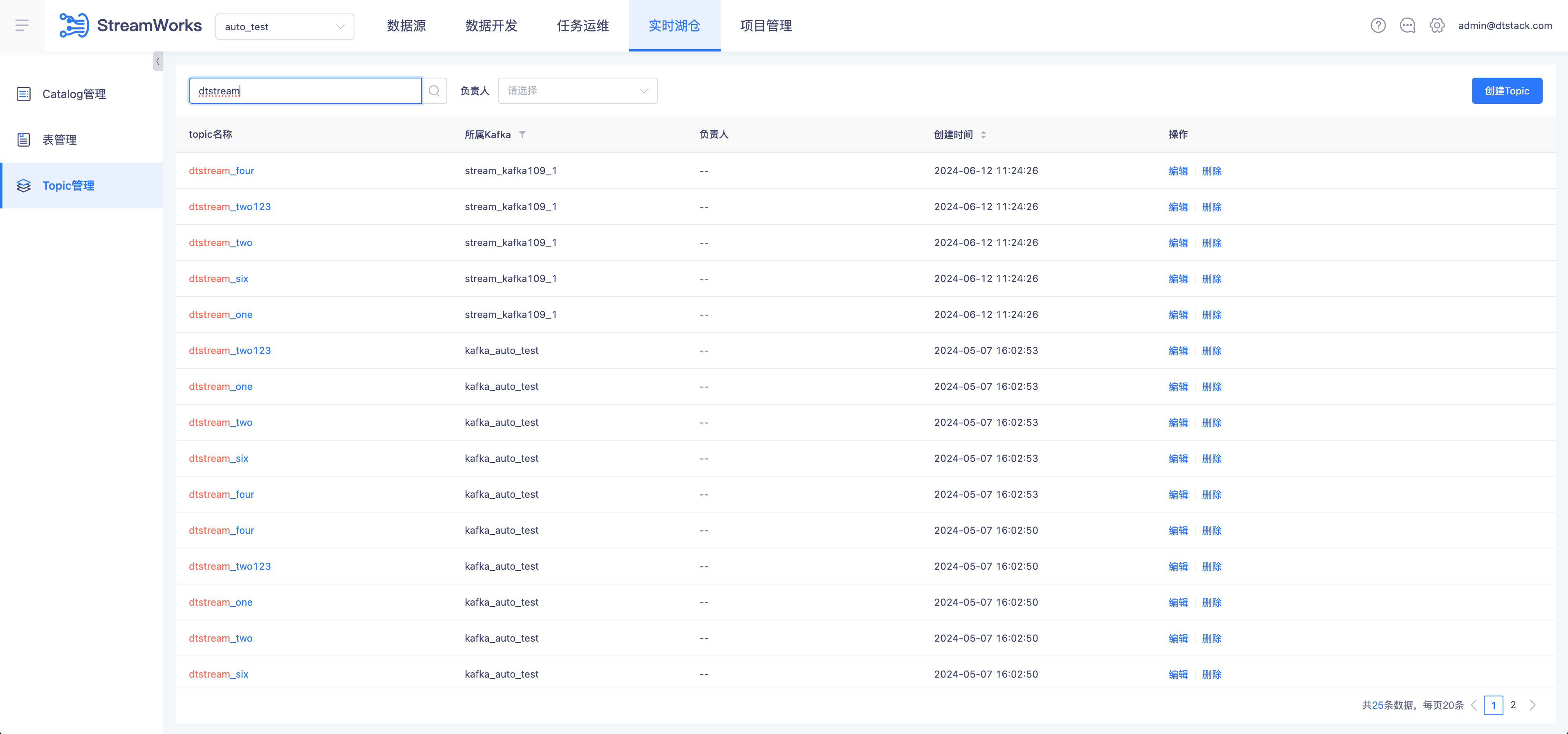Open the auto_test project dropdown
The width and height of the screenshot is (1568, 734).
pyautogui.click(x=284, y=26)
